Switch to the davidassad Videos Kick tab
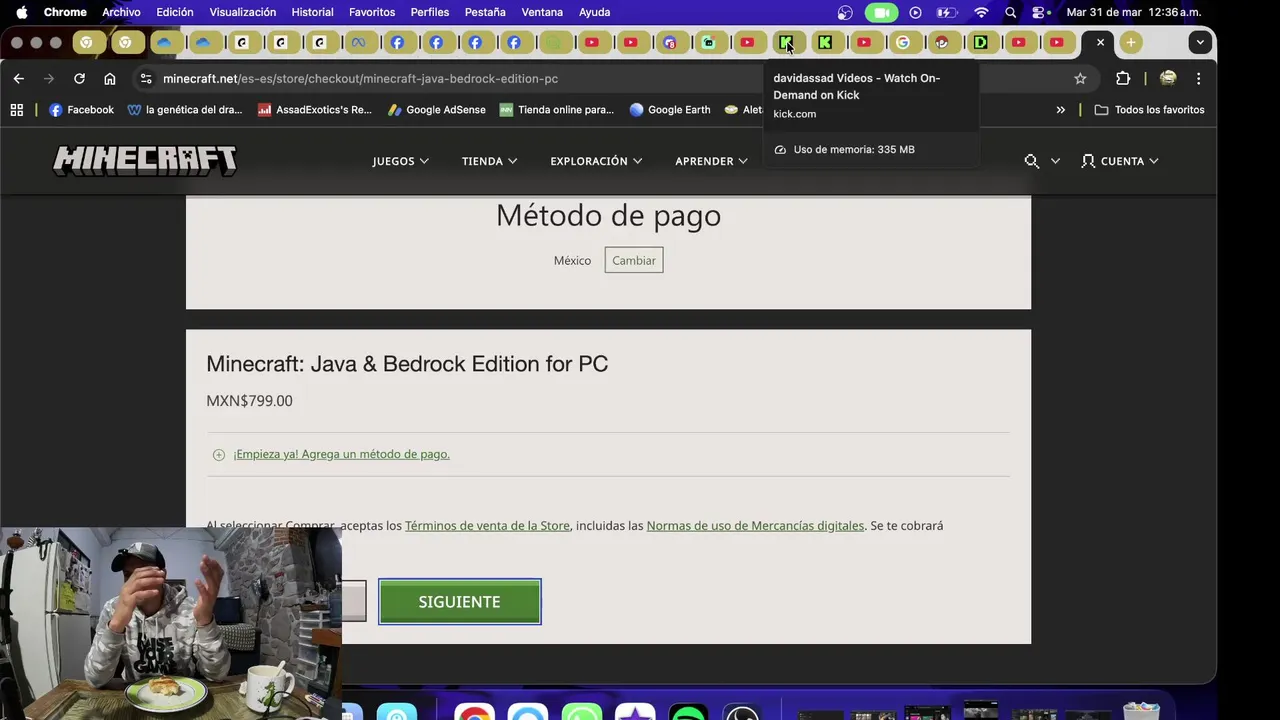Viewport: 1280px width, 720px height. tap(786, 42)
